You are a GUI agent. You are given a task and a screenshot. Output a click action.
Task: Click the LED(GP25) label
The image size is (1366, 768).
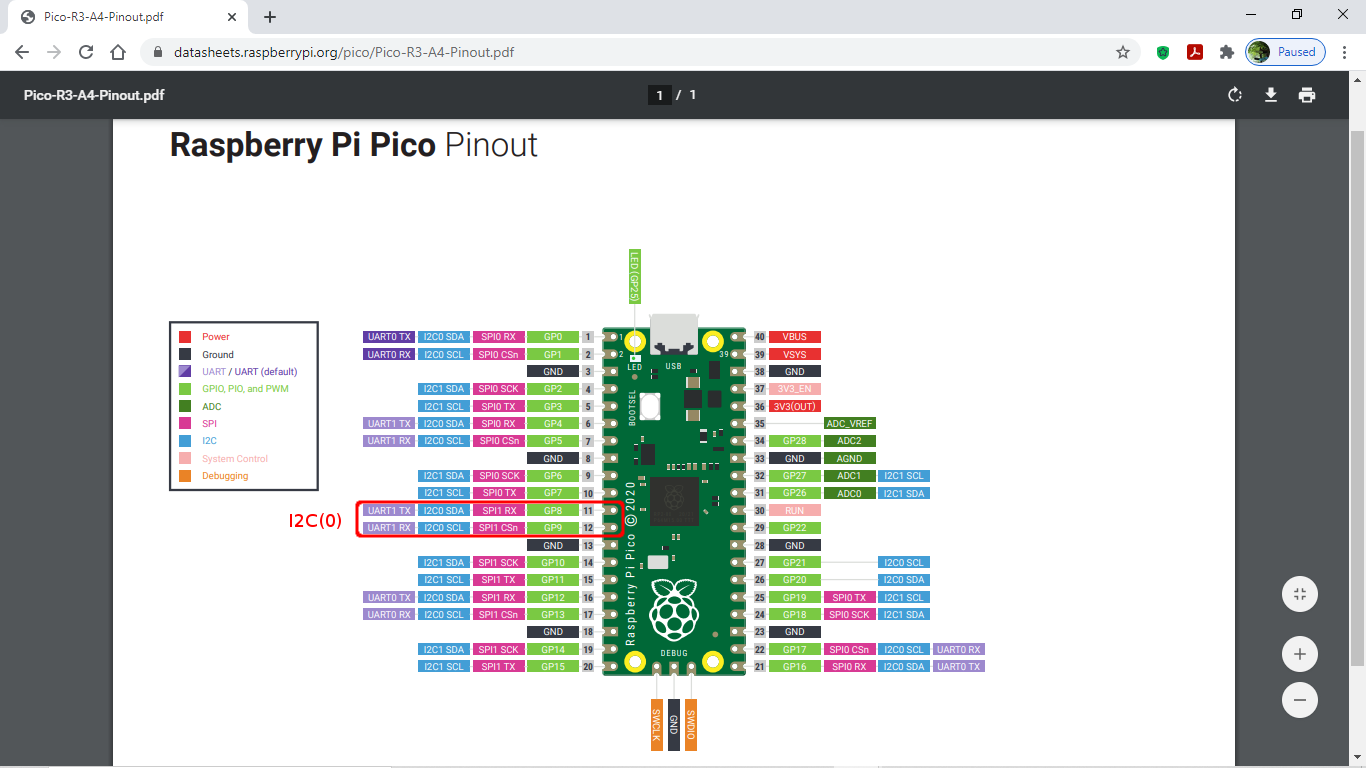[633, 277]
